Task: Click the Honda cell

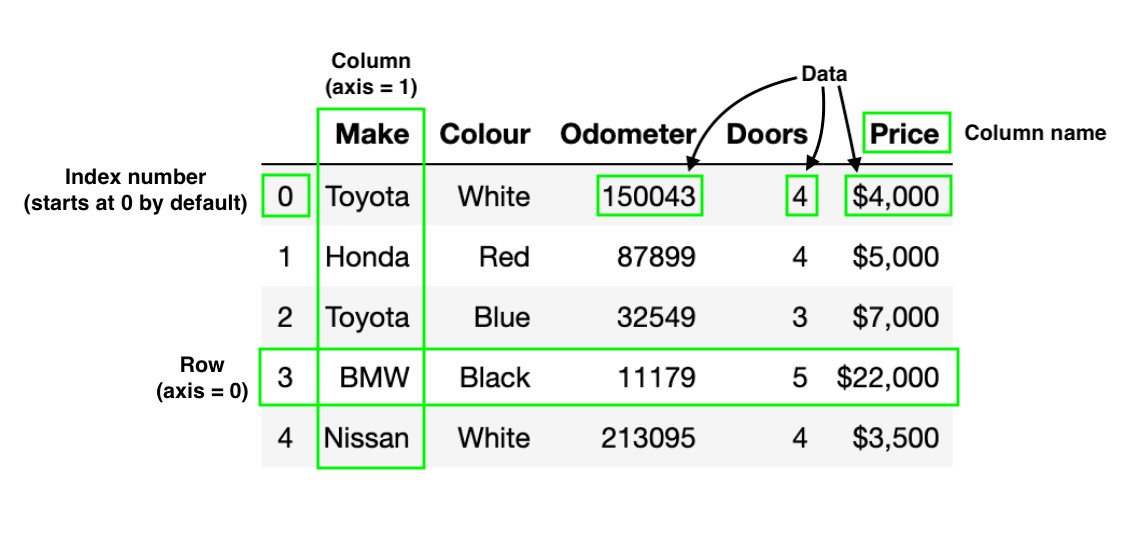Action: [x=368, y=257]
